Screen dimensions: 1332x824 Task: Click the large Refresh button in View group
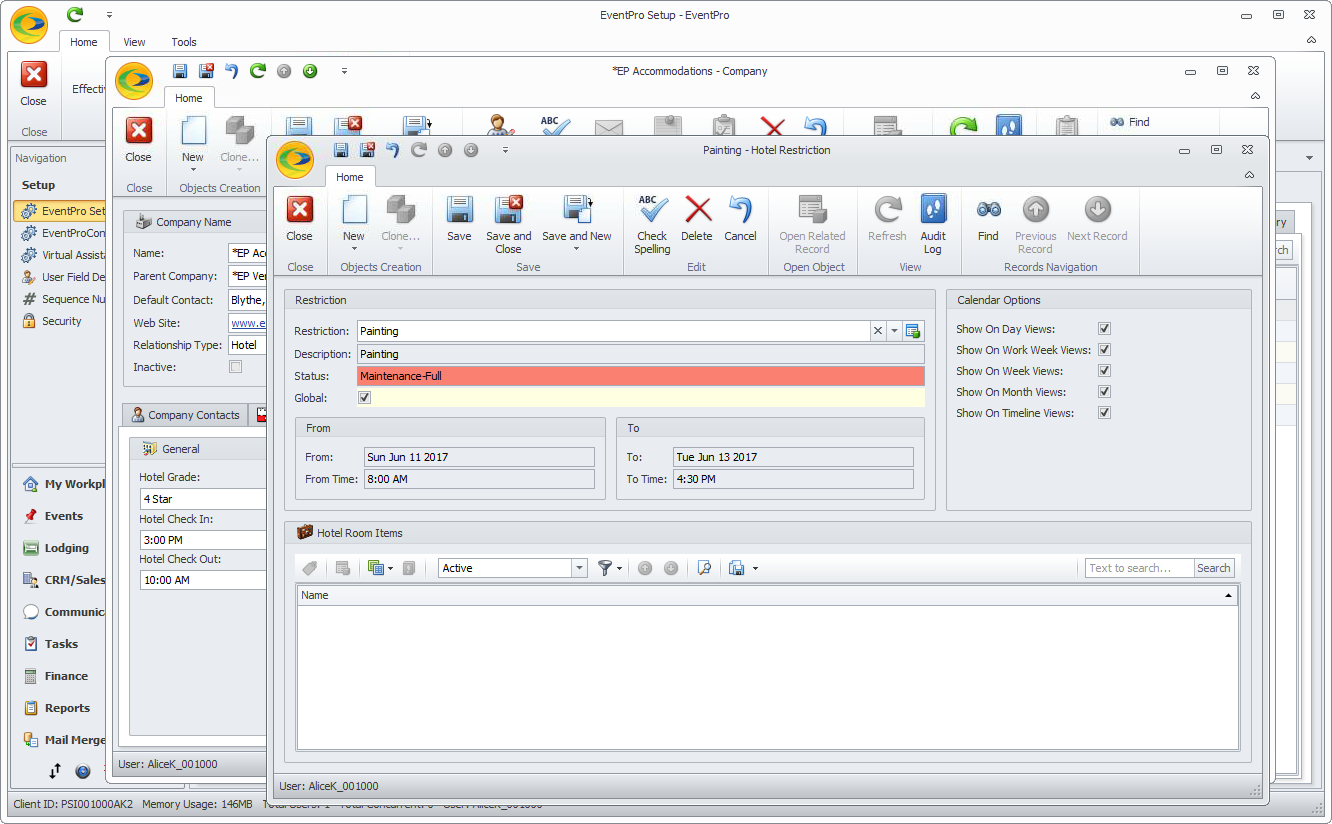887,220
